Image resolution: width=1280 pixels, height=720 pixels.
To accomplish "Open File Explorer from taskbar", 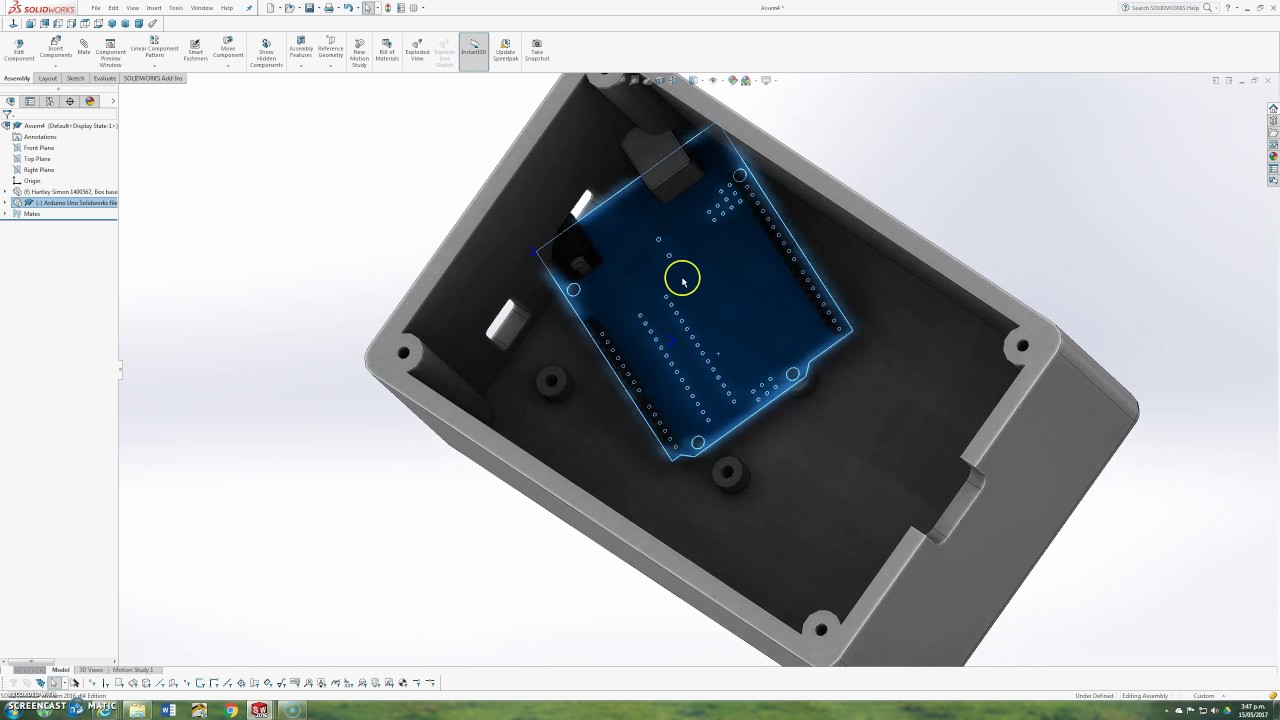I will (137, 710).
